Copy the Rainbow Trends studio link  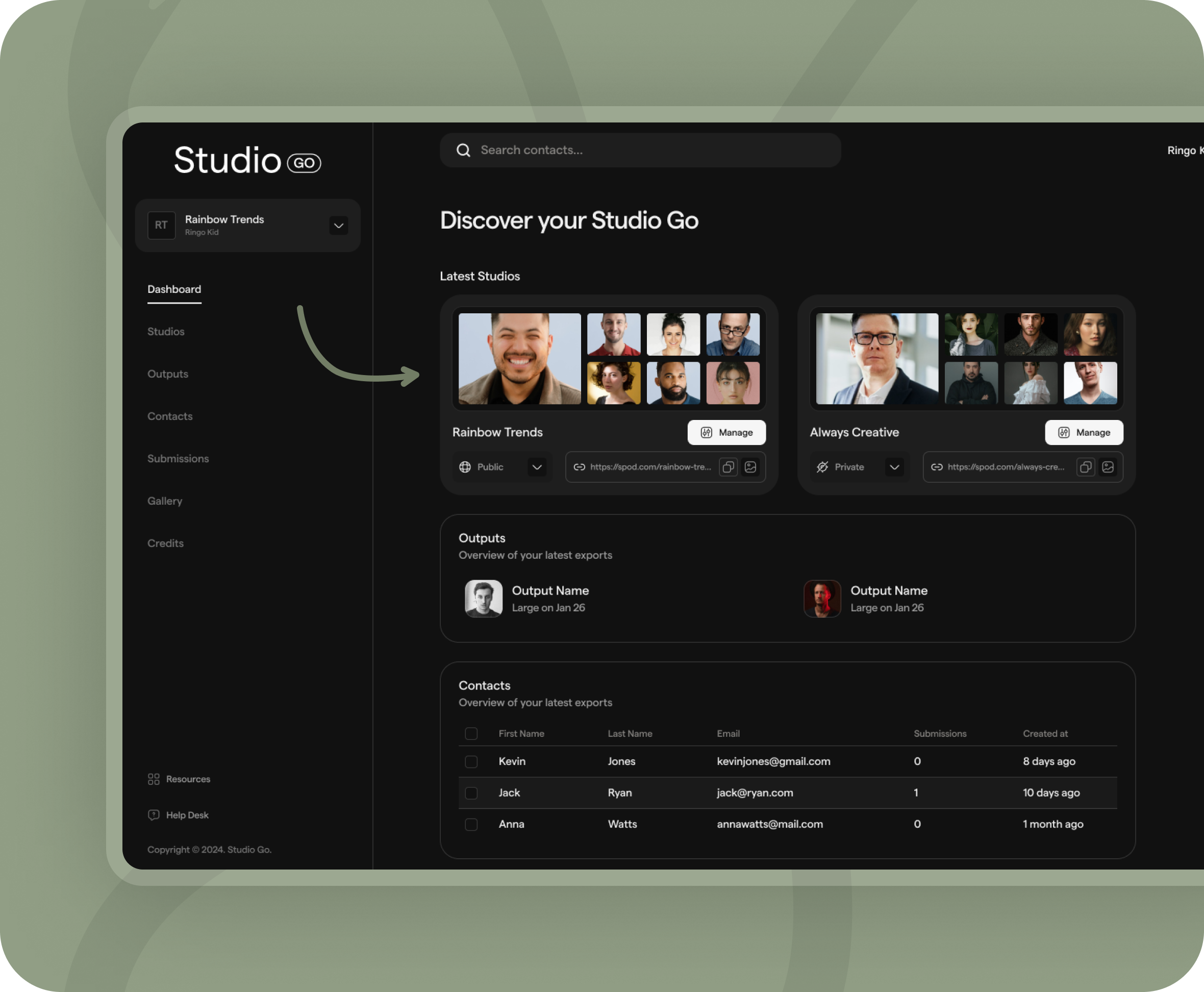pos(728,467)
